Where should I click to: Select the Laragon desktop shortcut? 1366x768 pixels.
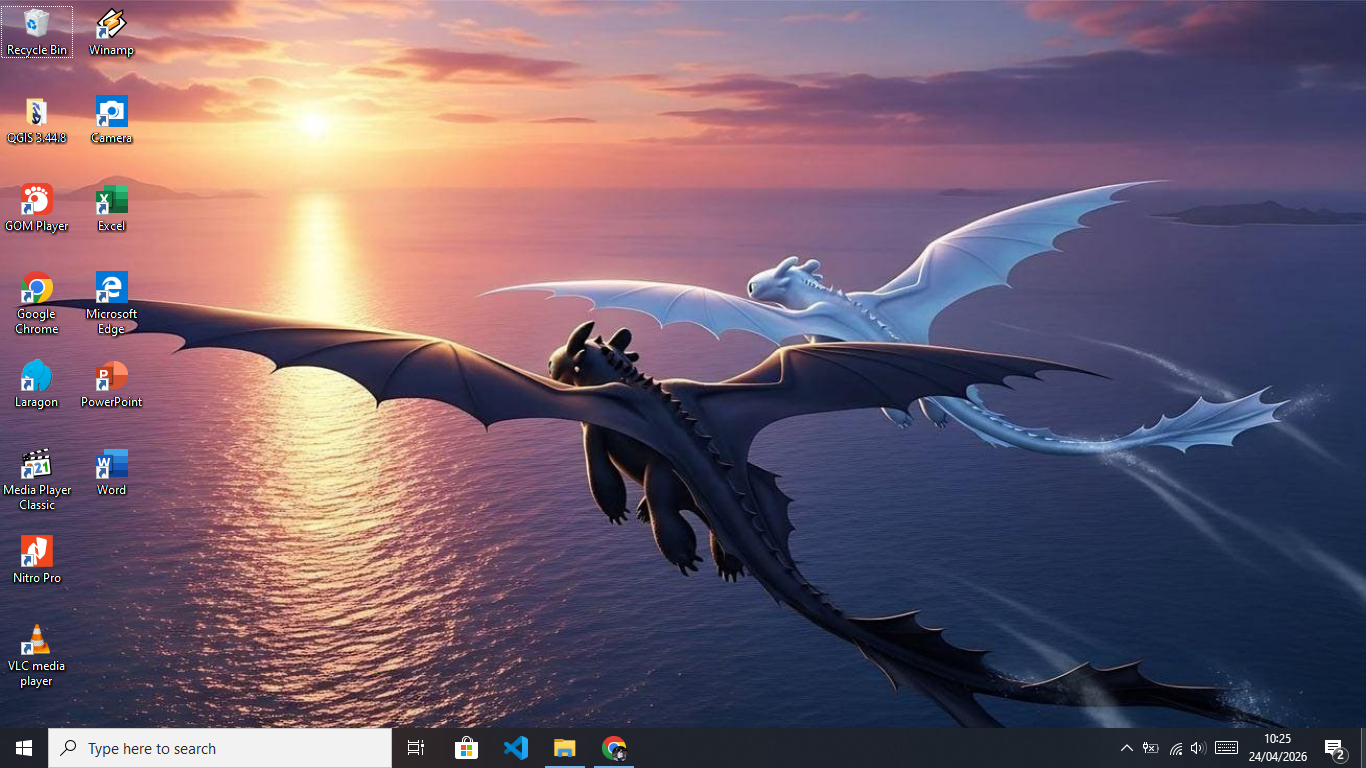(37, 384)
